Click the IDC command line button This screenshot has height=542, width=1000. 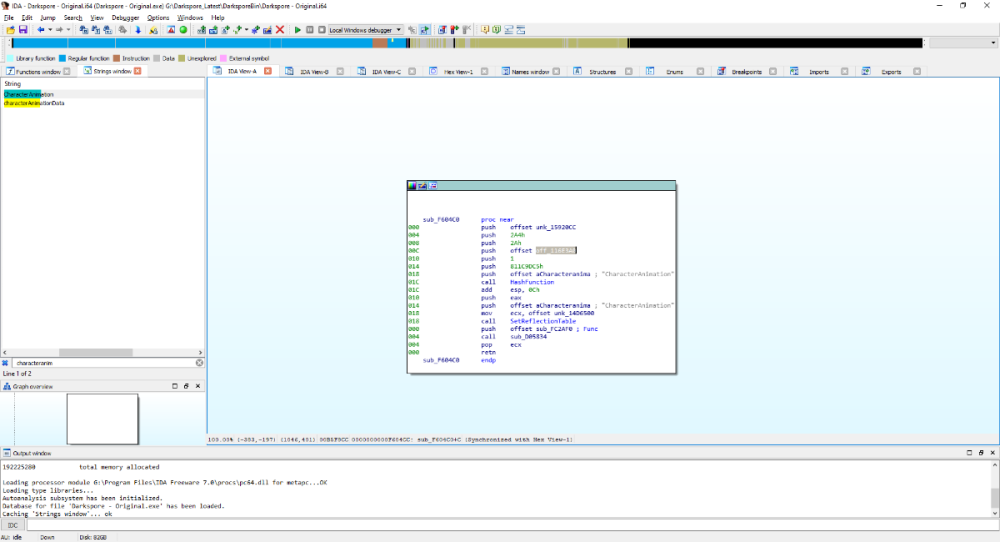pos(12,525)
